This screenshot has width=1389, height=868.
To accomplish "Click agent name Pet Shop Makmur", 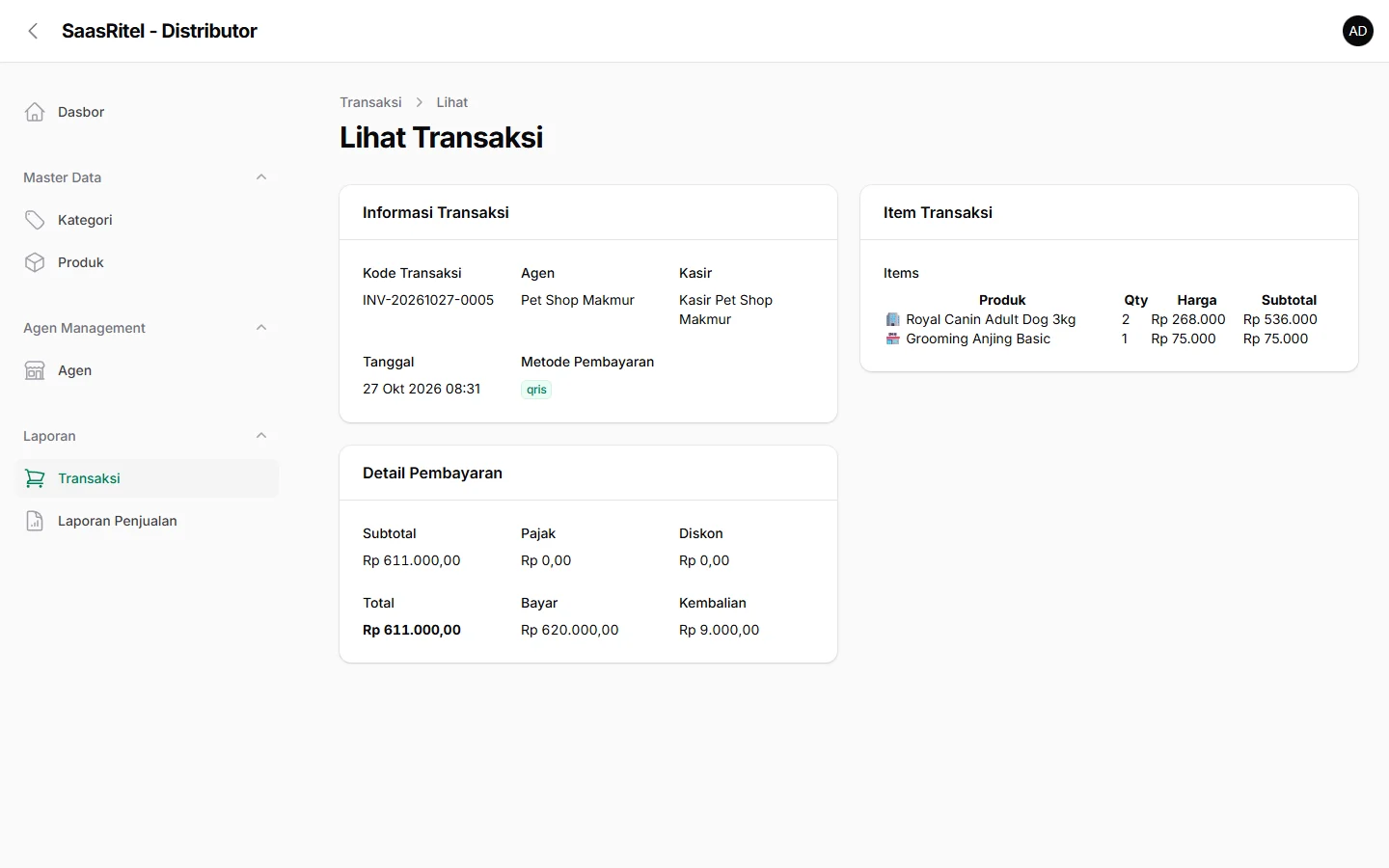I will click(578, 300).
